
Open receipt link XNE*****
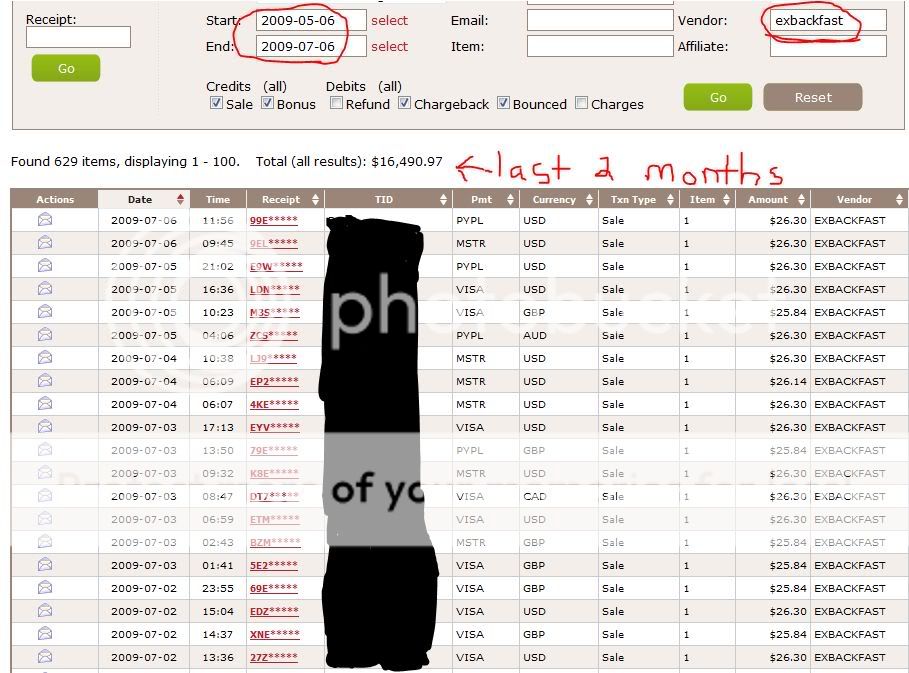(275, 634)
